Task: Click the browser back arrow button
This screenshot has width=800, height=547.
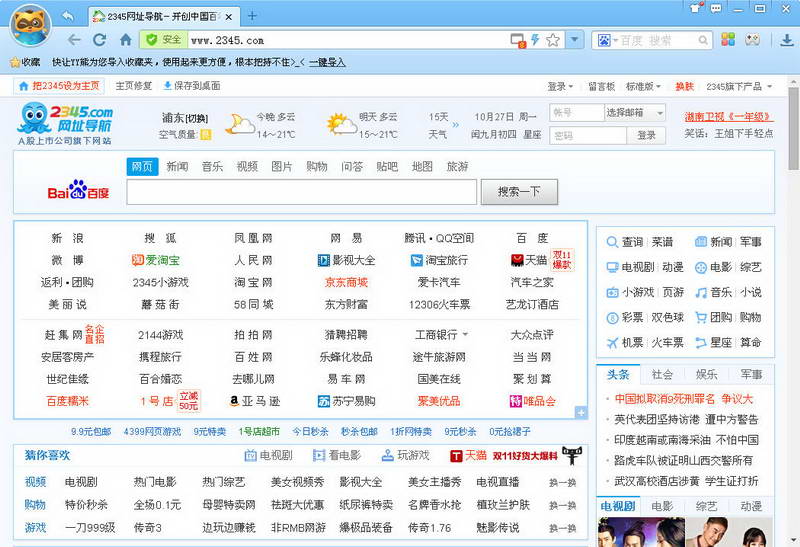Action: coord(74,40)
